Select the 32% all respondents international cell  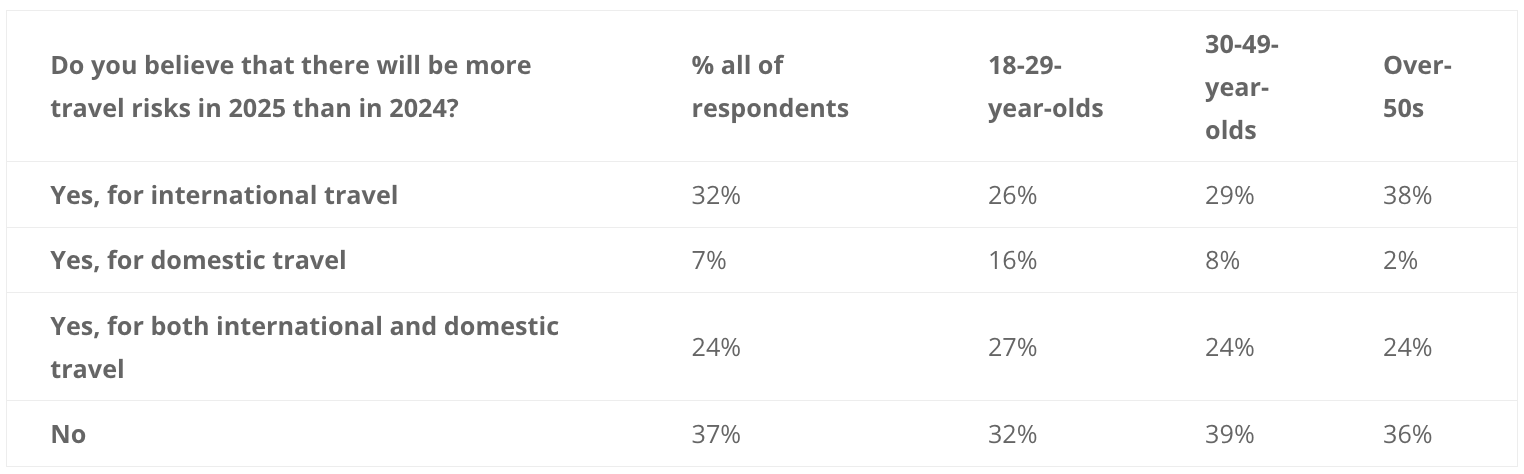716,195
